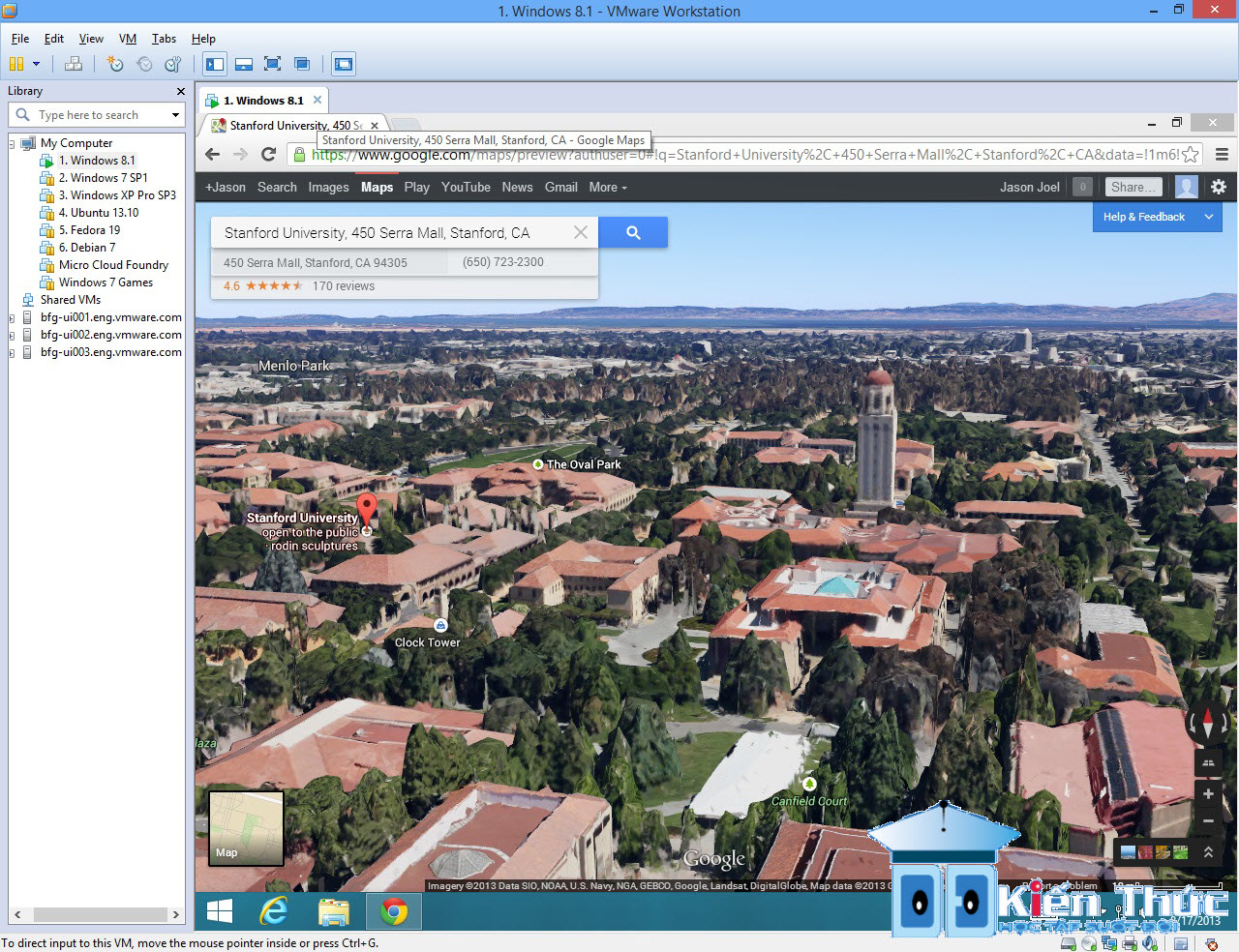Viewport: 1239px width, 952px height.
Task: Zoom in on the map
Action: pyautogui.click(x=1208, y=793)
